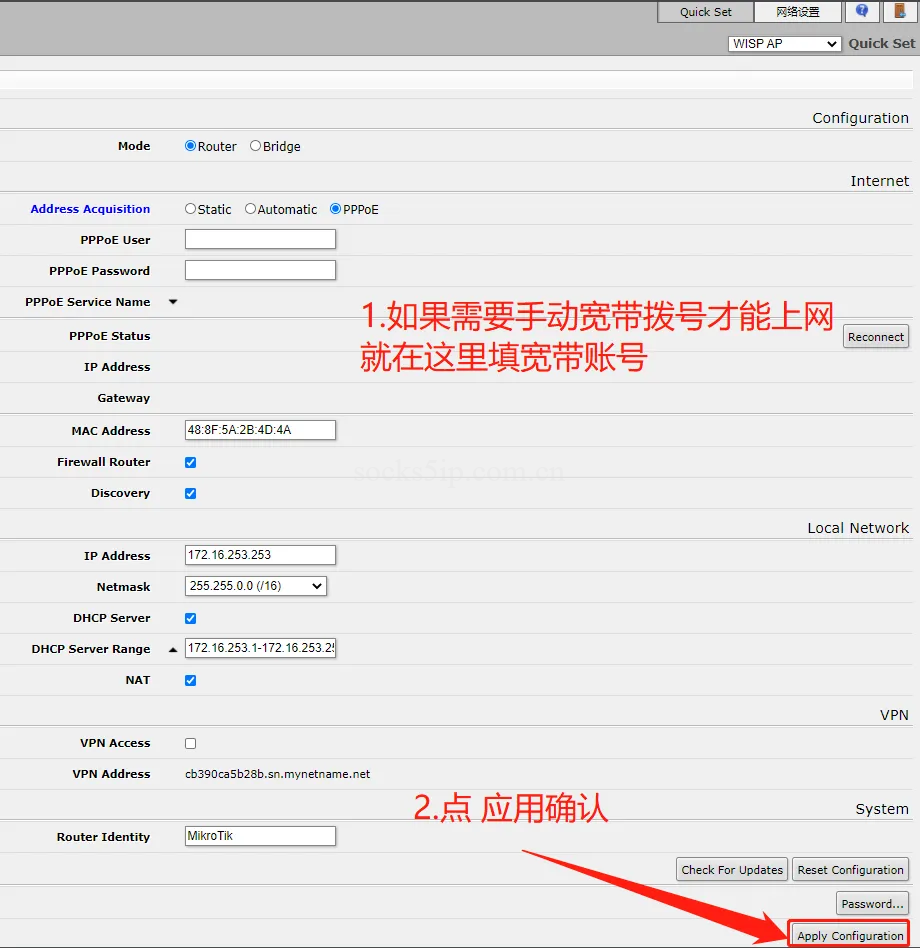The height and width of the screenshot is (948, 920).
Task: Select the Quick Set tab
Action: click(x=705, y=11)
